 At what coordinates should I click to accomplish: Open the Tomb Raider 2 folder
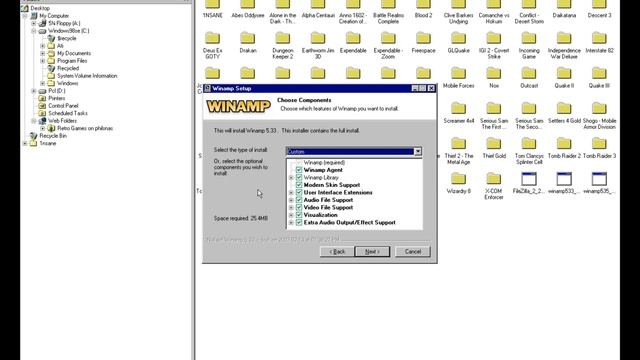pyautogui.click(x=564, y=148)
